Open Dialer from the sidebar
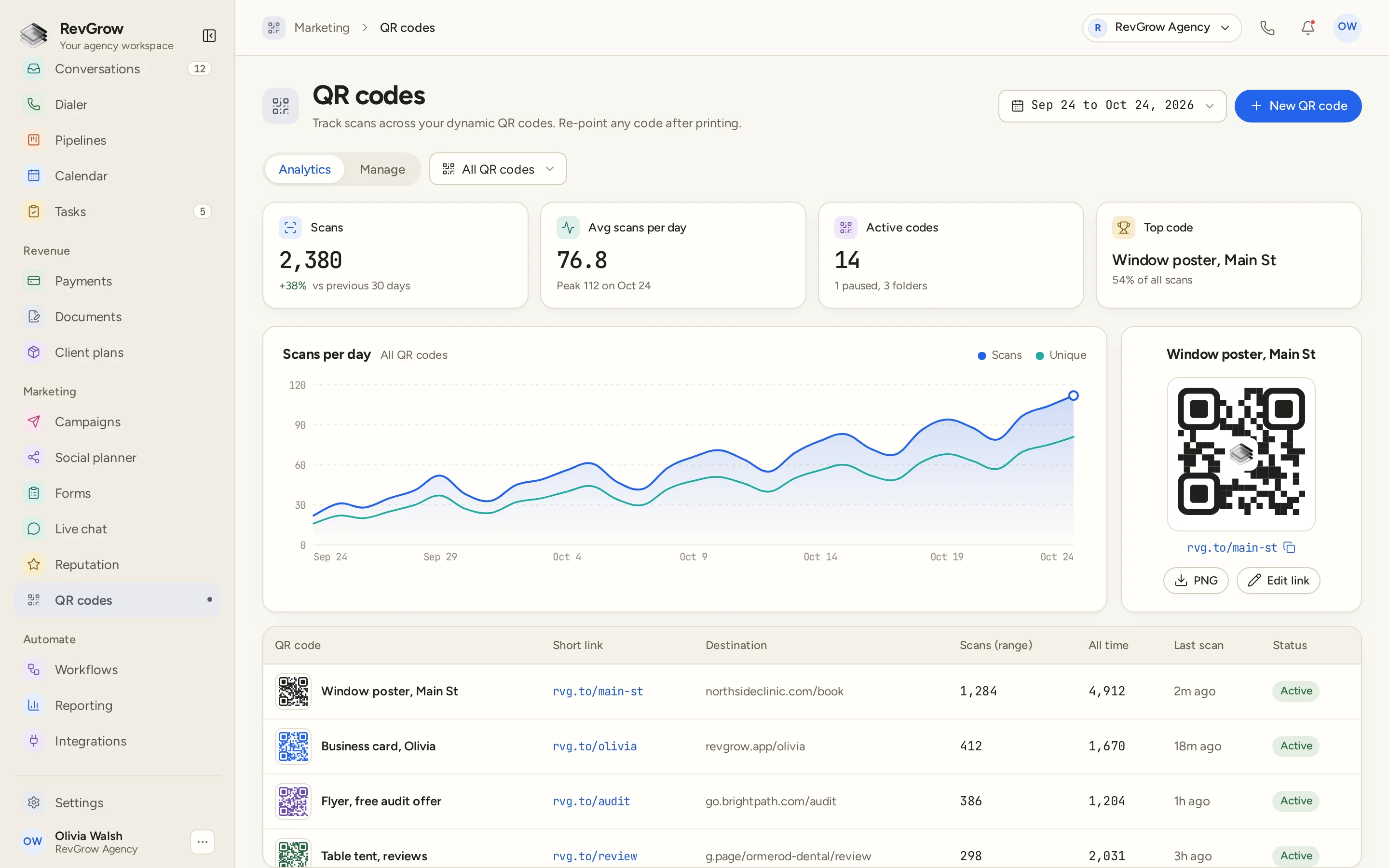 (x=117, y=105)
